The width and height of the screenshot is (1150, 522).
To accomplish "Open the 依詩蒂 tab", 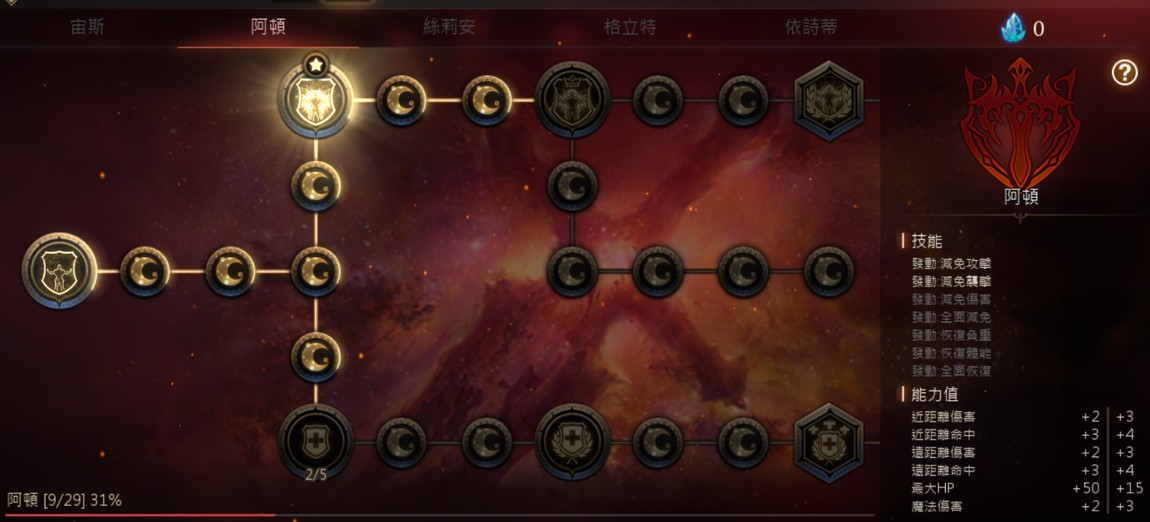I will (x=811, y=28).
